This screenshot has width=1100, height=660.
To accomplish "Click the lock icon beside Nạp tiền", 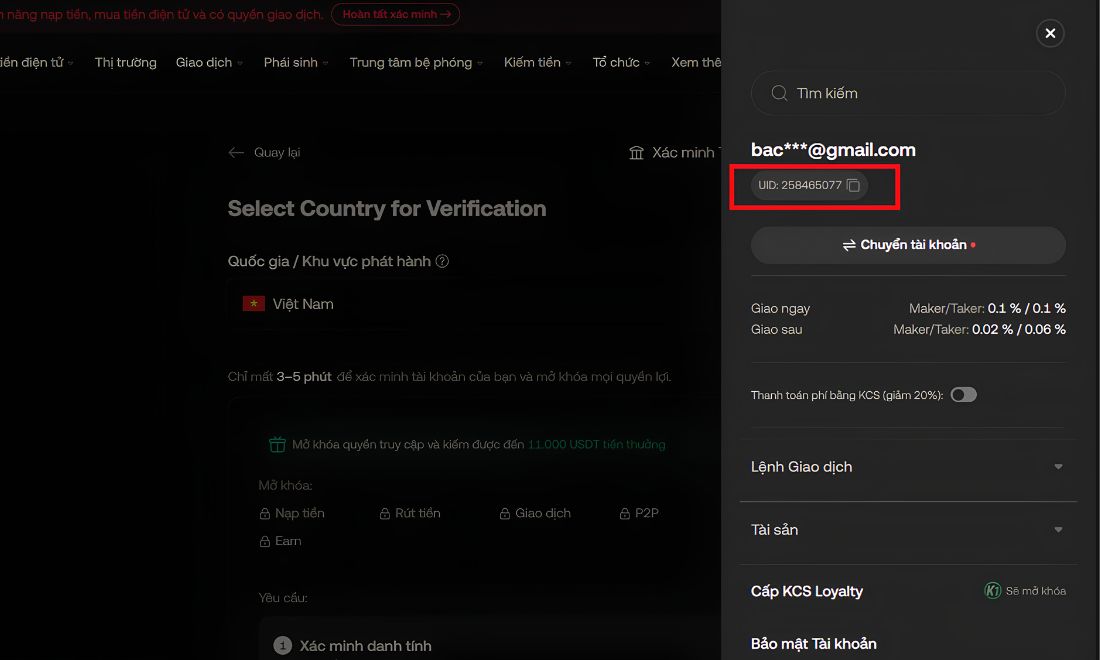I will [x=264, y=514].
